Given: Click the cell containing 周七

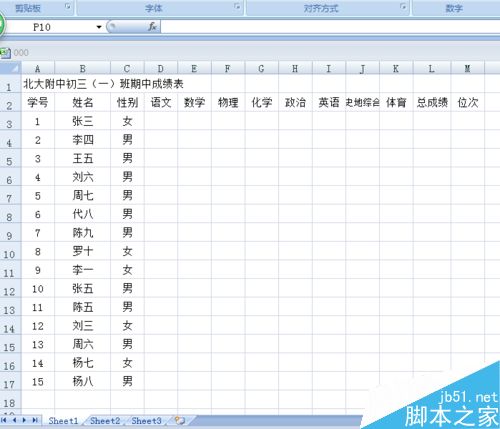Looking at the screenshot, I should point(82,195).
